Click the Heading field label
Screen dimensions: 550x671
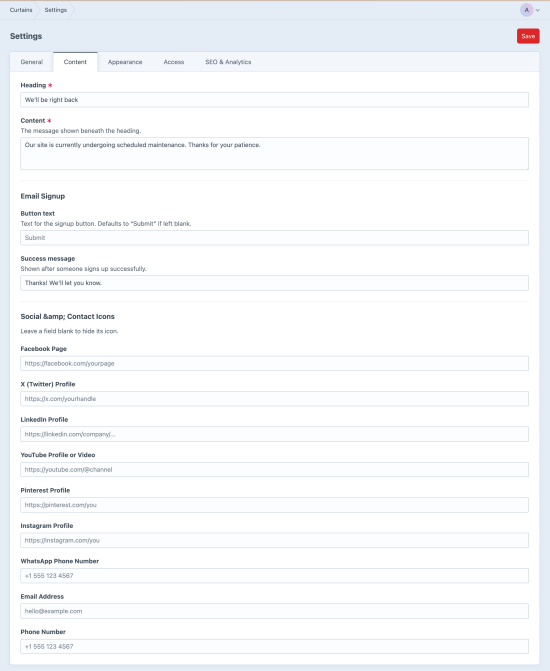[33, 85]
